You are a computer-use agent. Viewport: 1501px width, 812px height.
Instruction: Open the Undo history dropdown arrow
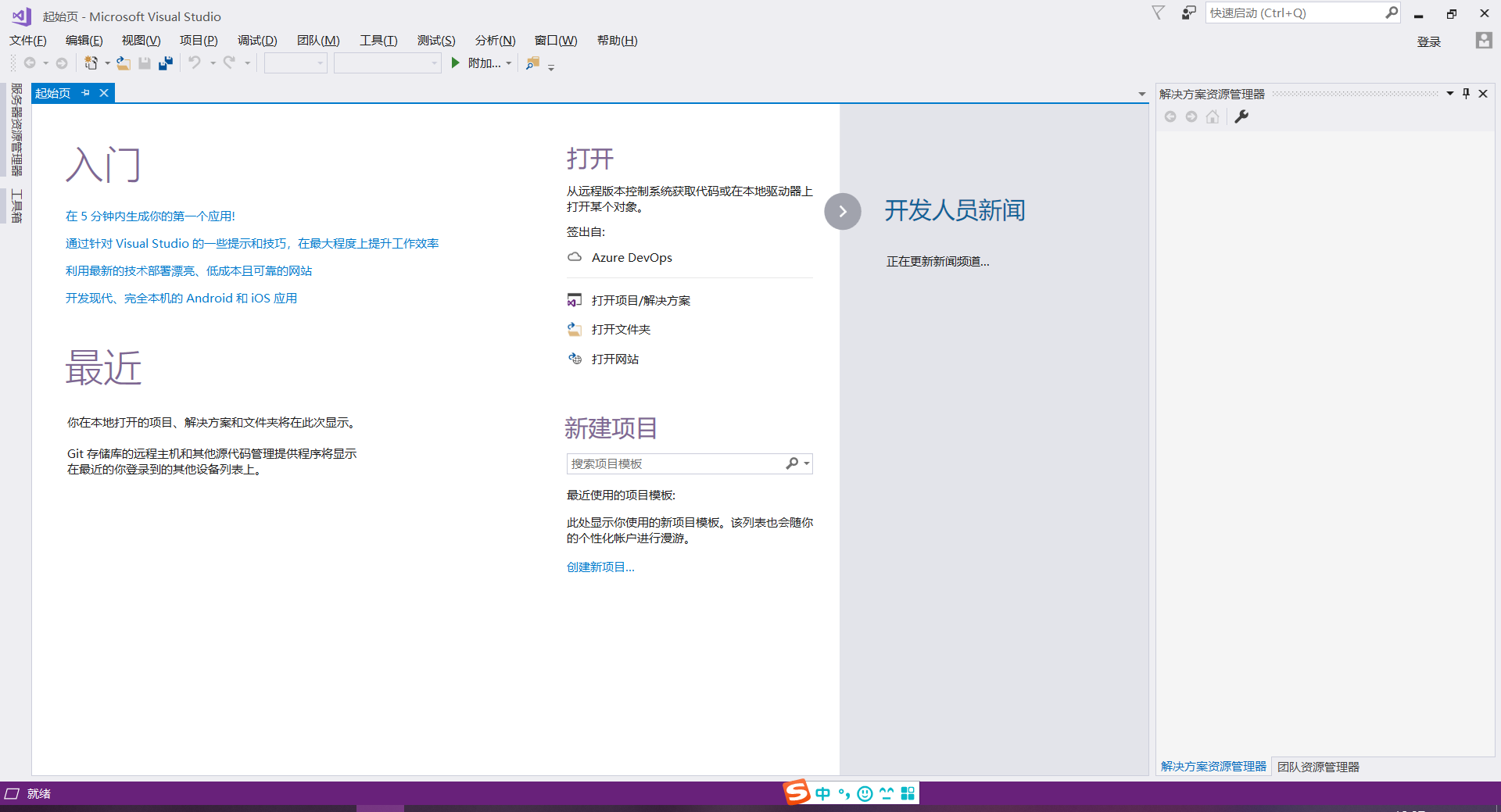point(212,63)
